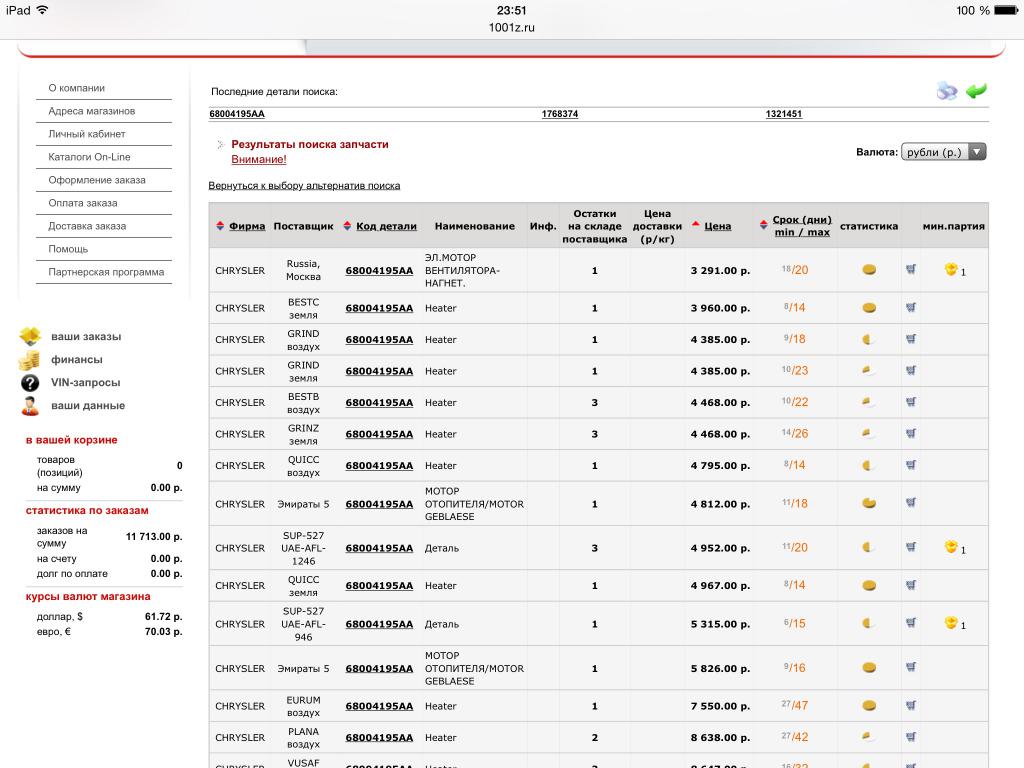Sort table by Цена column header
The height and width of the screenshot is (768, 1024).
coord(717,226)
